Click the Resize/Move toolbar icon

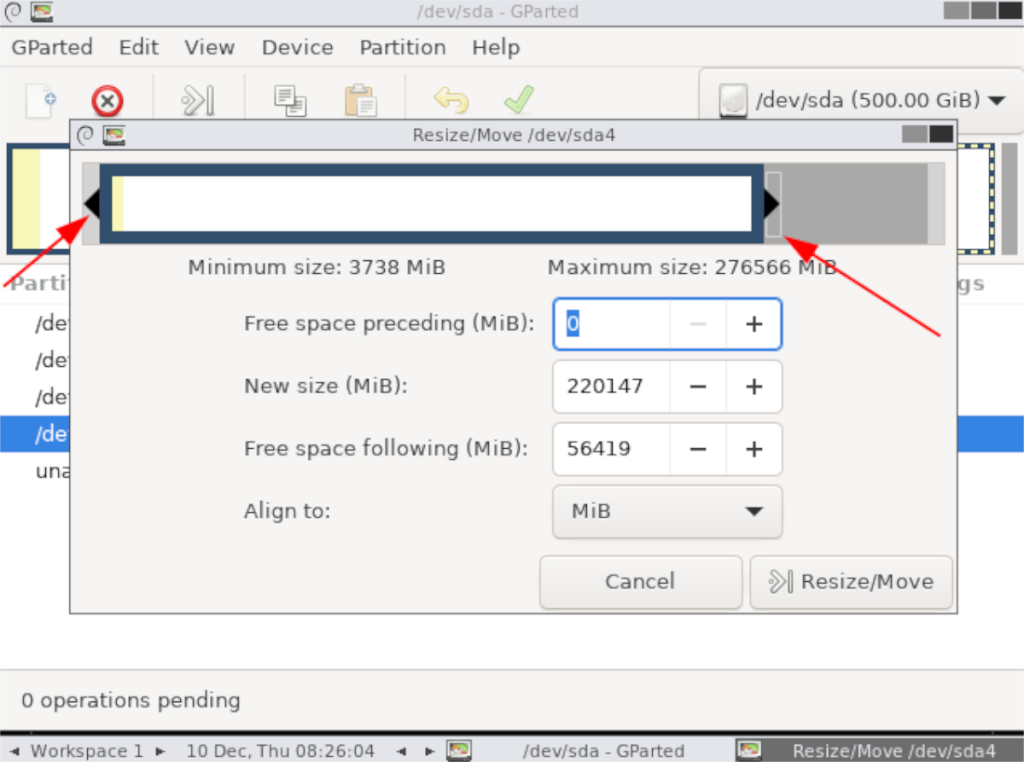[x=197, y=100]
